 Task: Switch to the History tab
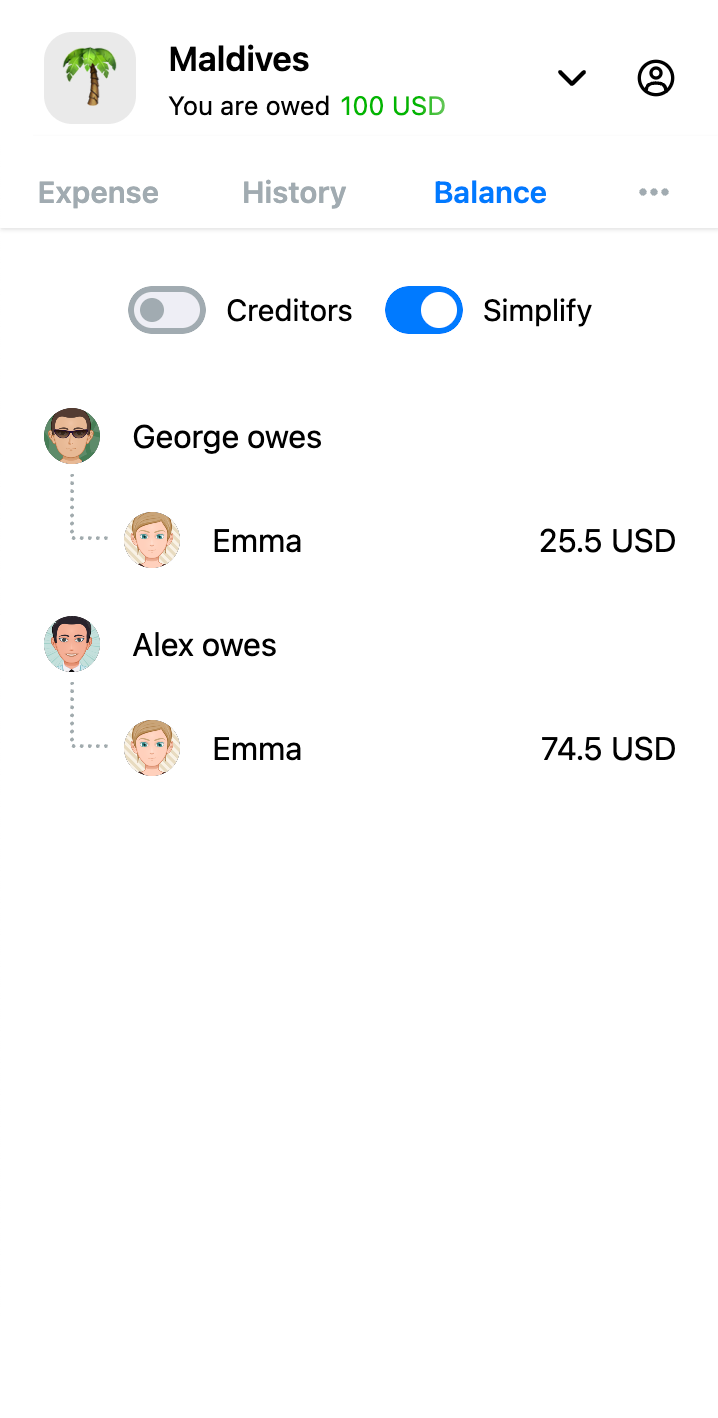294,192
